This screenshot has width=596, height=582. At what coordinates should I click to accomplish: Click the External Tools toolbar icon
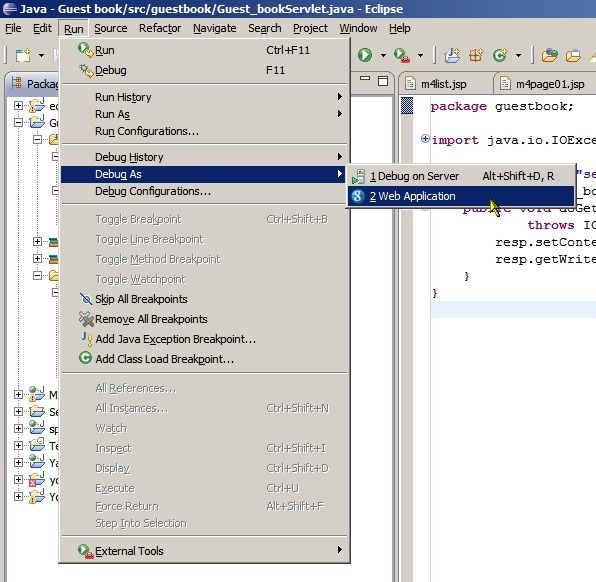pyautogui.click(x=402, y=55)
